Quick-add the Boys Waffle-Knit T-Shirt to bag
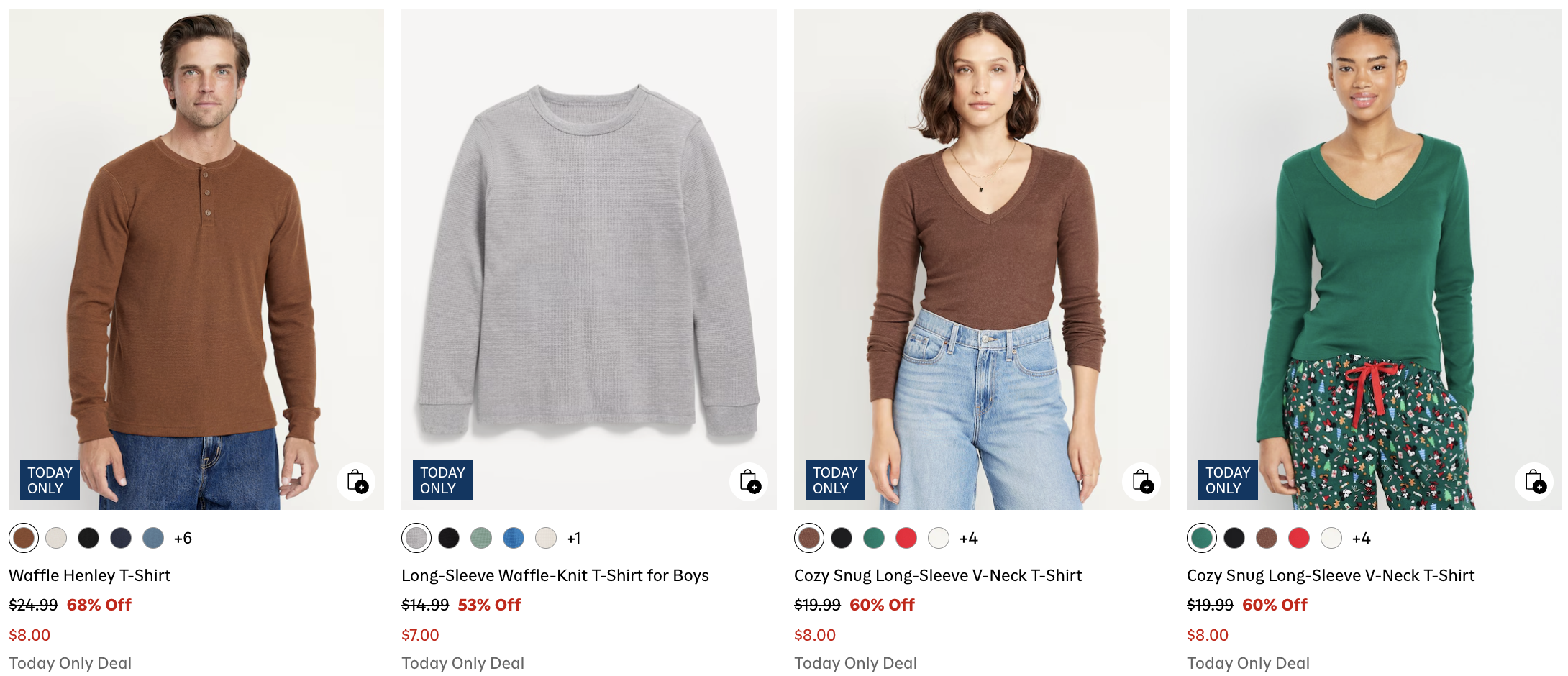The height and width of the screenshot is (676, 1568). pyautogui.click(x=749, y=481)
